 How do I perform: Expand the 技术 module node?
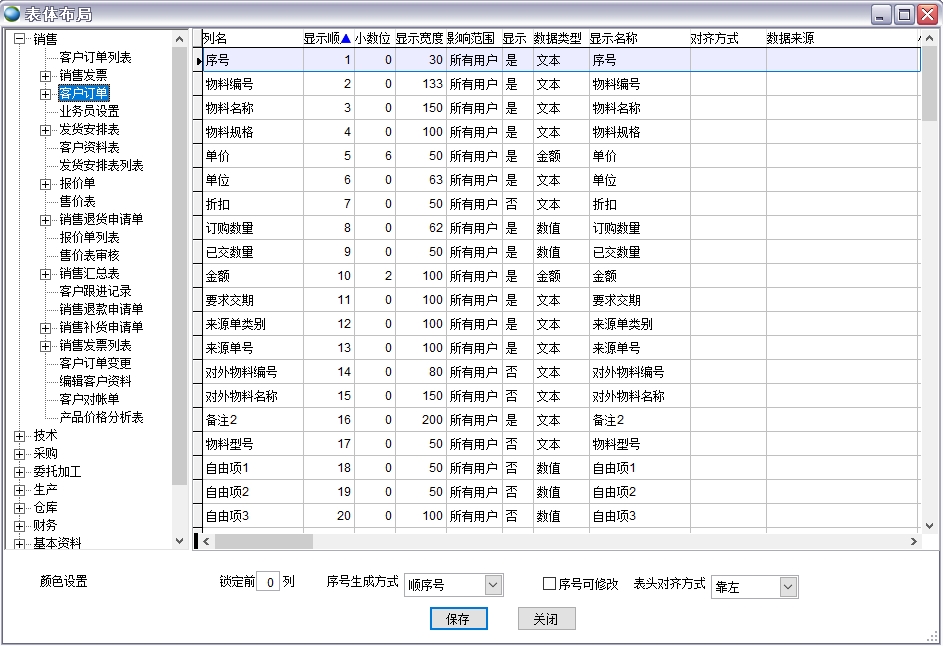[x=19, y=436]
